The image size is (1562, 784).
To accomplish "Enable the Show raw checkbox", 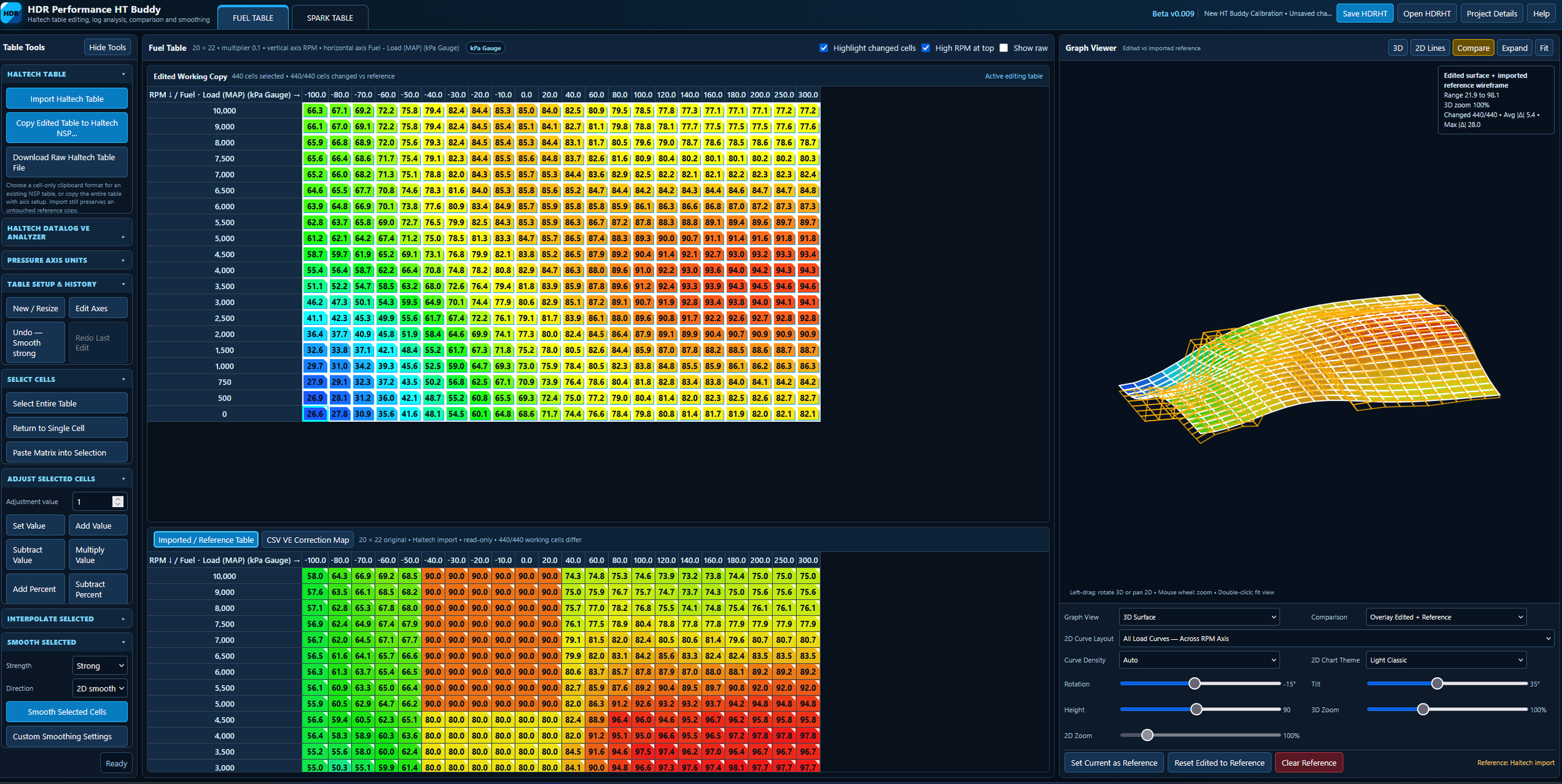I will [1003, 48].
